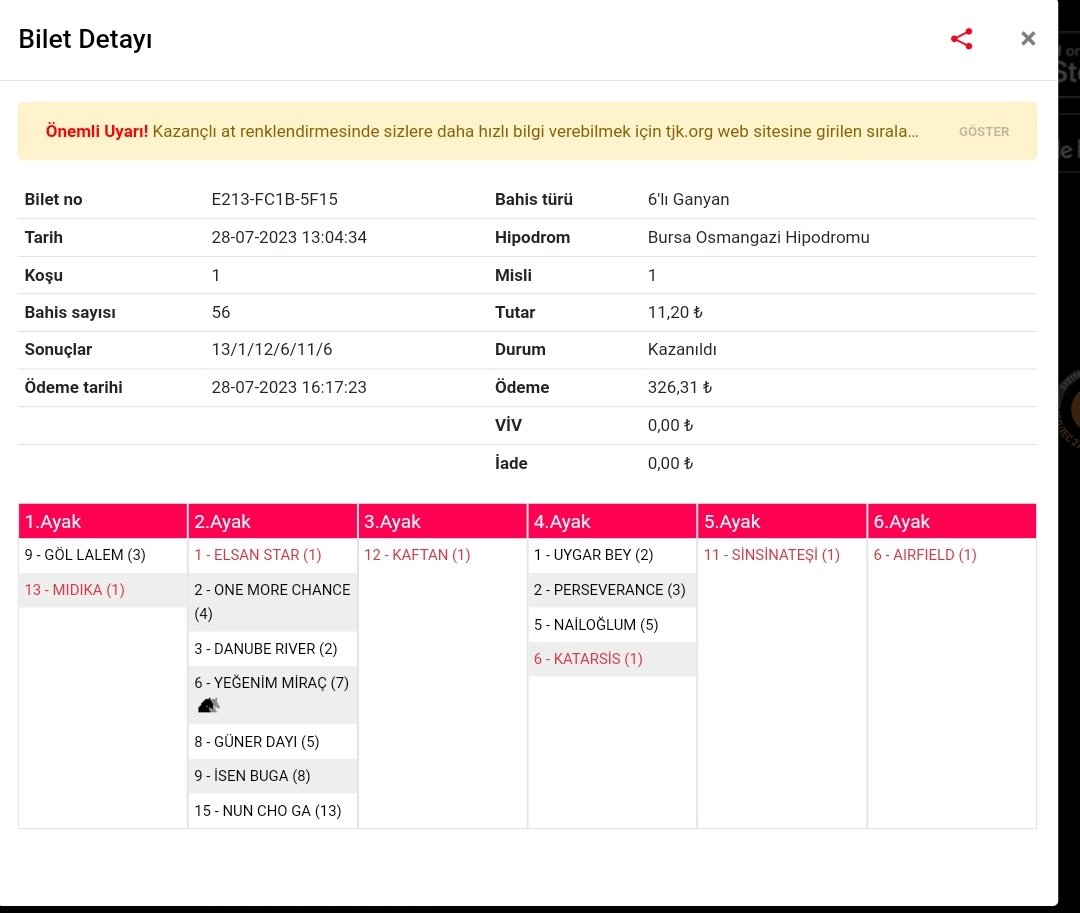Select winning horse 13 - MIDIKA (1)
This screenshot has width=1080, height=913.
pos(74,590)
